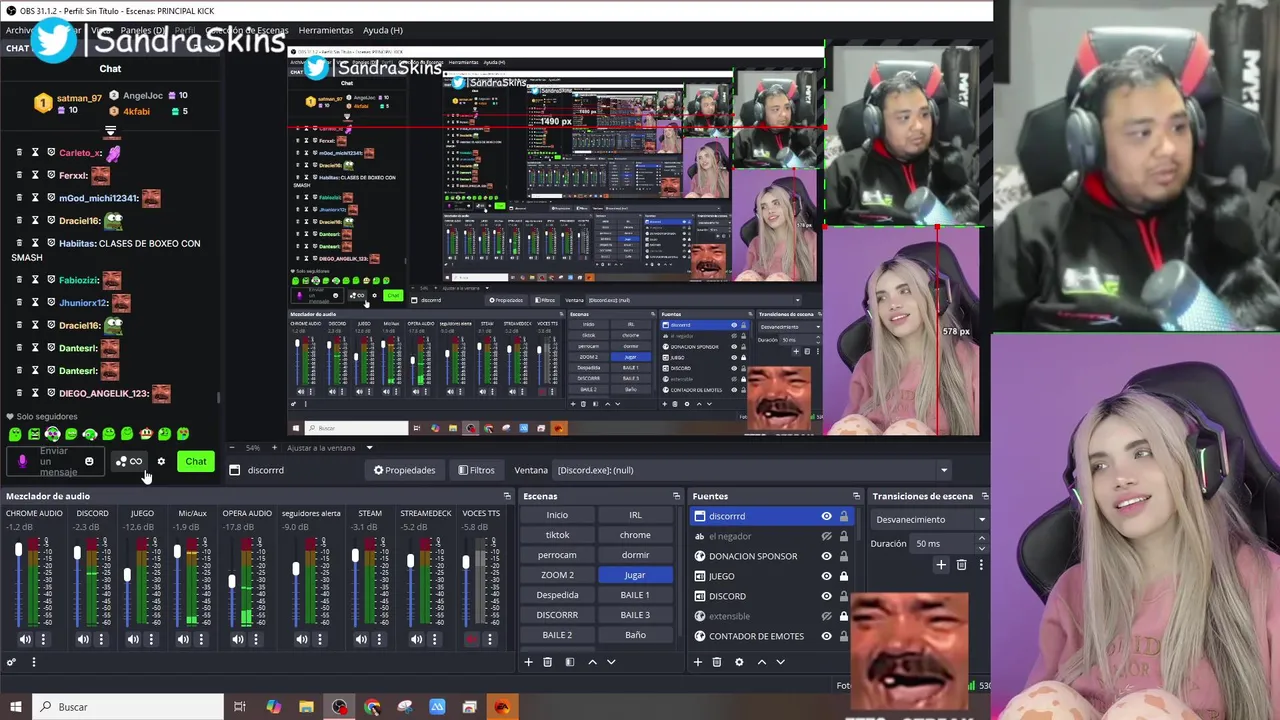Adjust the CHROME AUDIO volume fader

click(x=18, y=551)
